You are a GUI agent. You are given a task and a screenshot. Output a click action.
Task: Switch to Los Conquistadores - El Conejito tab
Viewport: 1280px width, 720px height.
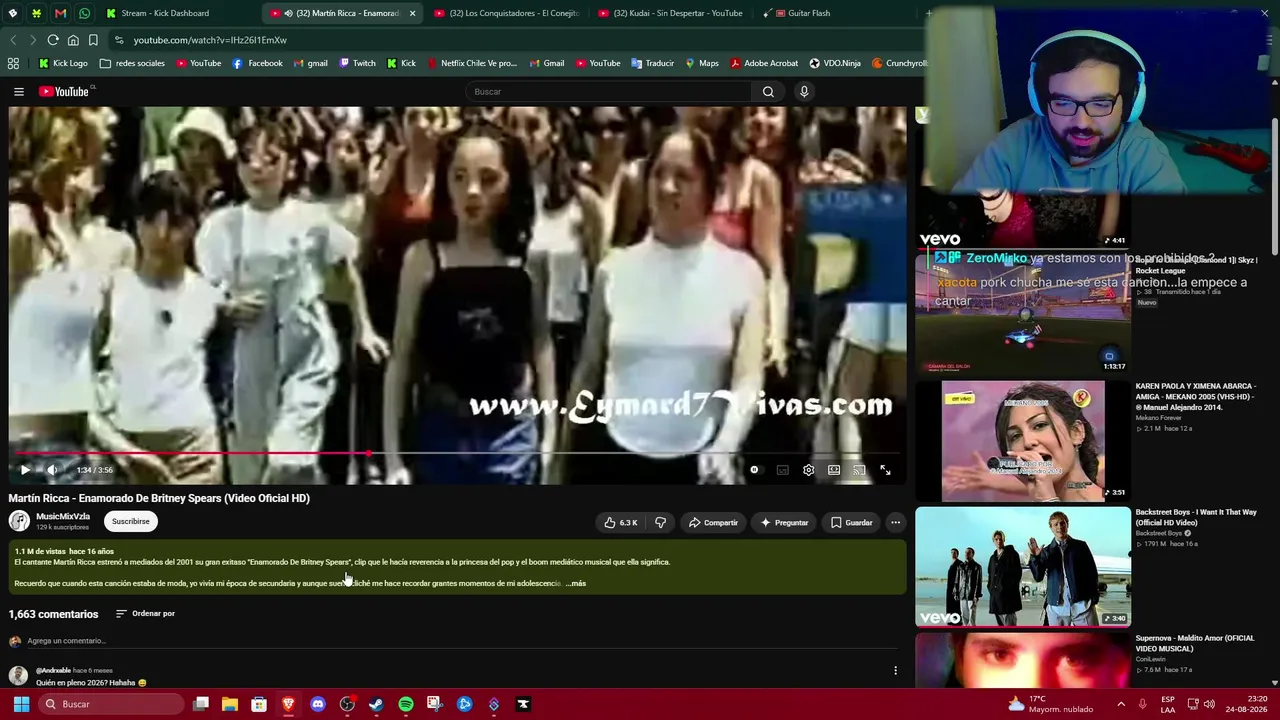click(505, 13)
